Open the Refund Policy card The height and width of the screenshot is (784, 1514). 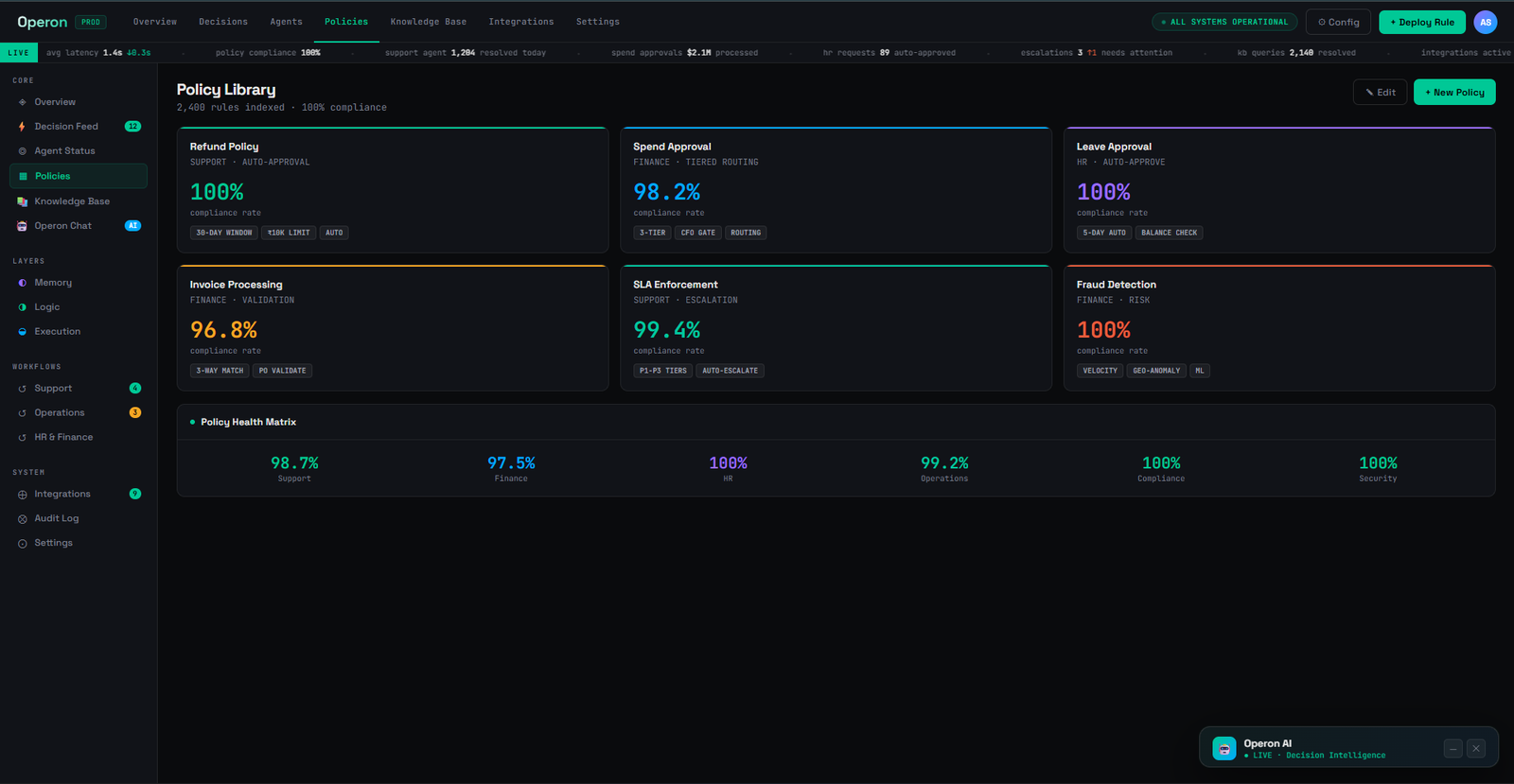pos(393,190)
